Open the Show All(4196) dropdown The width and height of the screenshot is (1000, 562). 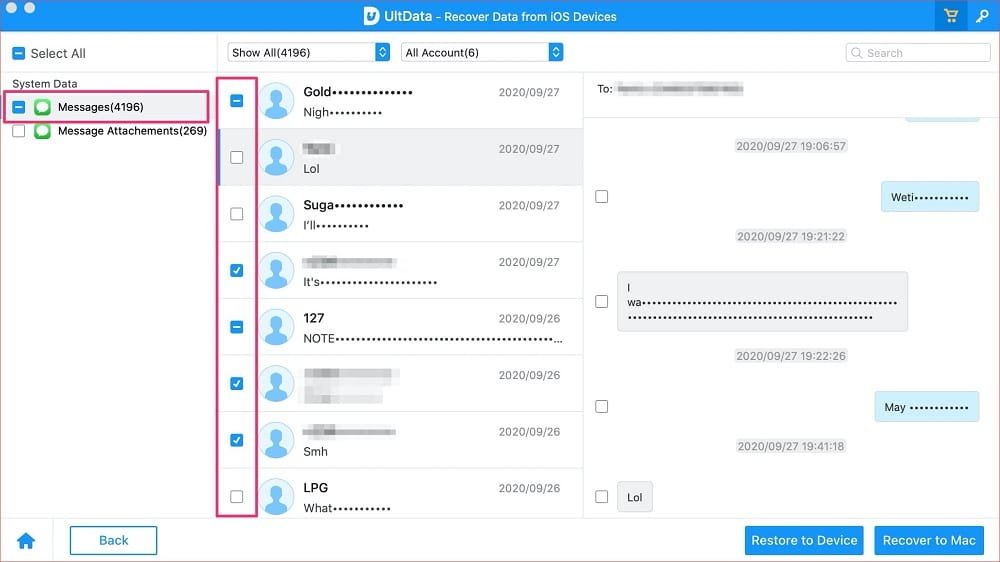(x=309, y=52)
